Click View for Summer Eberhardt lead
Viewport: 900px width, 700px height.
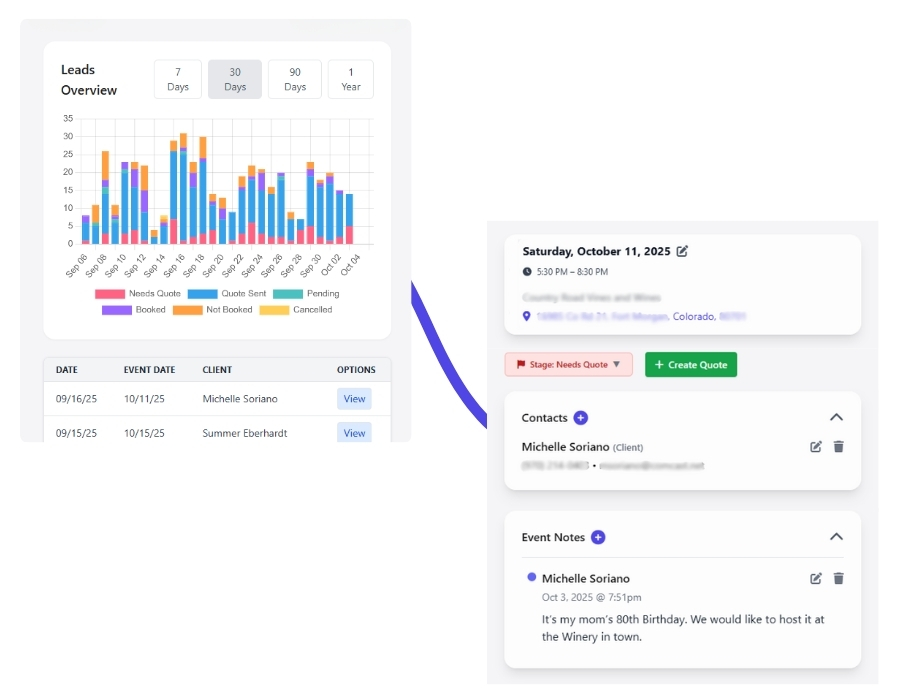354,433
